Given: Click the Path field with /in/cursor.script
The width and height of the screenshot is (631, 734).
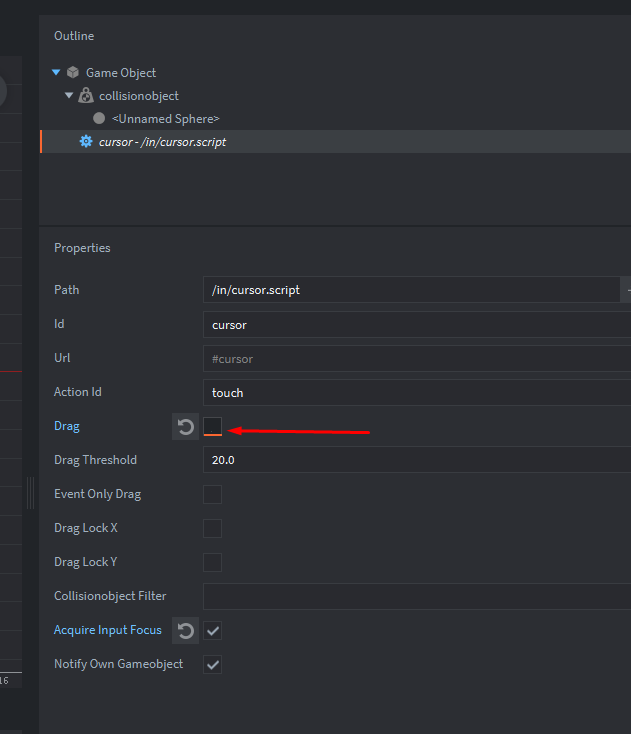Looking at the screenshot, I should 410,290.
